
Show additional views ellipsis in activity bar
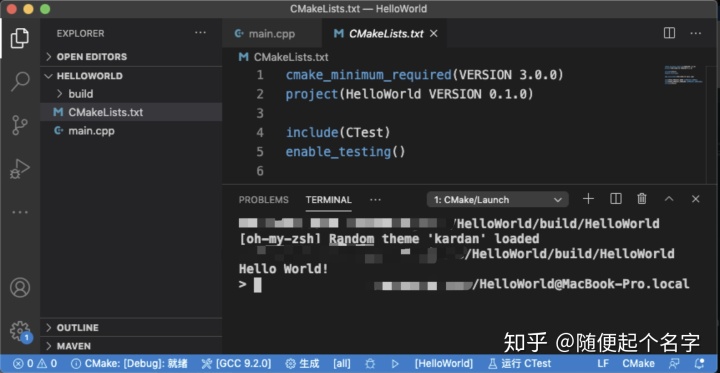pyautogui.click(x=20, y=213)
